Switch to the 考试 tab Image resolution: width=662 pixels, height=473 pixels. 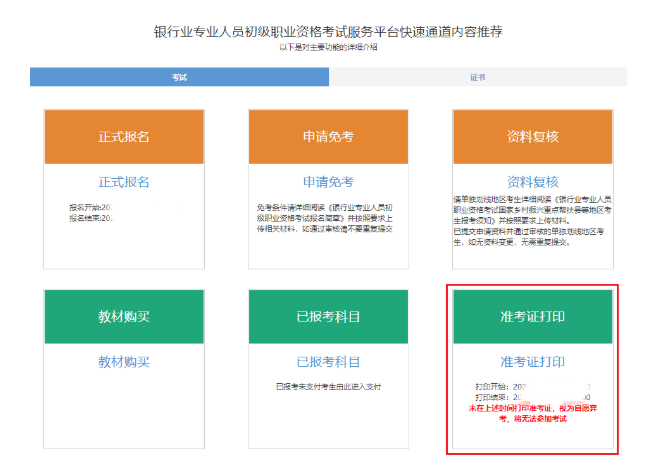[179, 77]
